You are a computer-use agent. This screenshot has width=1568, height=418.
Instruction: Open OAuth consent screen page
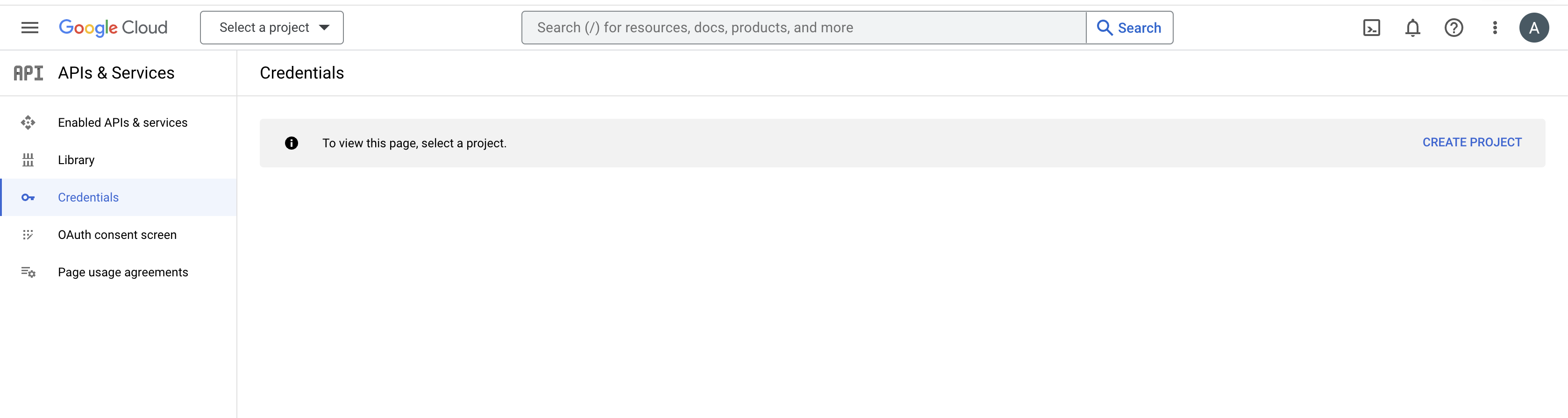click(117, 235)
